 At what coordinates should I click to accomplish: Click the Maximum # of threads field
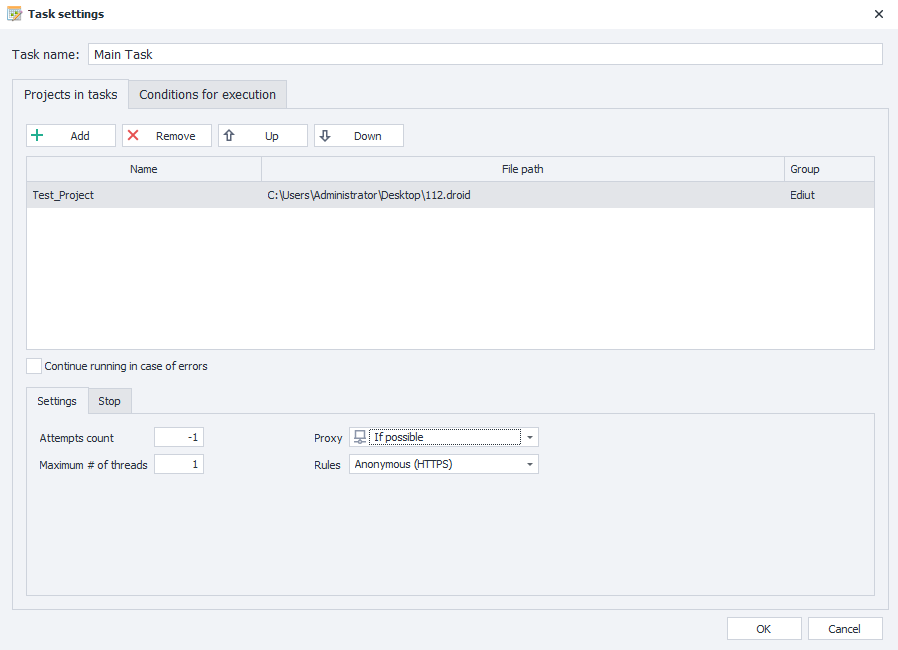(x=178, y=463)
